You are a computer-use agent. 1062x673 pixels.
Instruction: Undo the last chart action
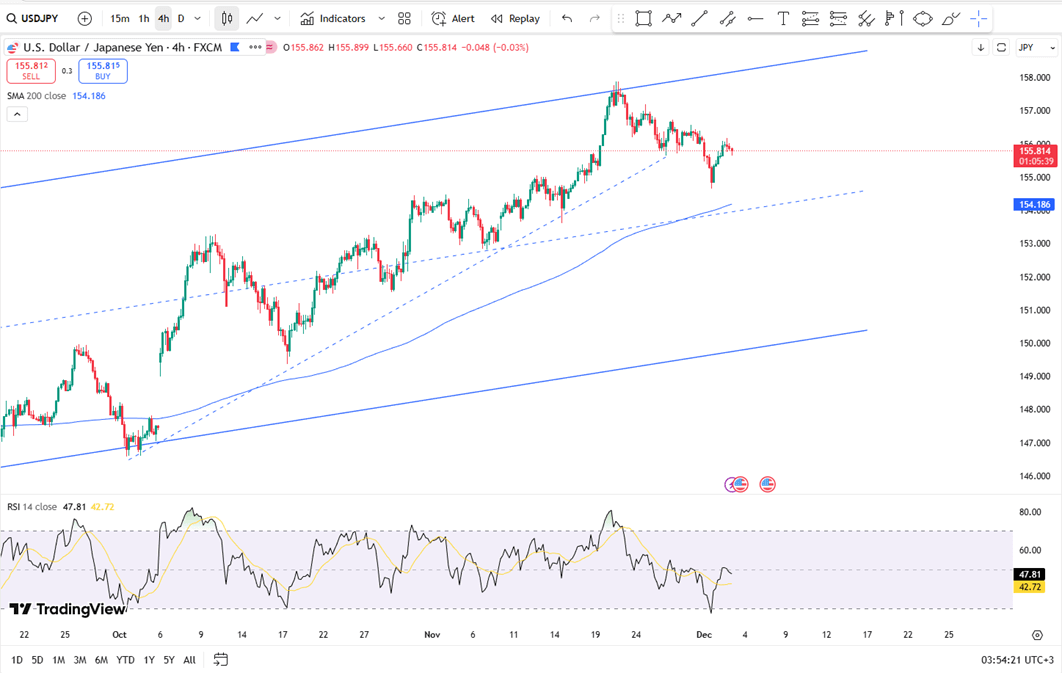[x=567, y=18]
